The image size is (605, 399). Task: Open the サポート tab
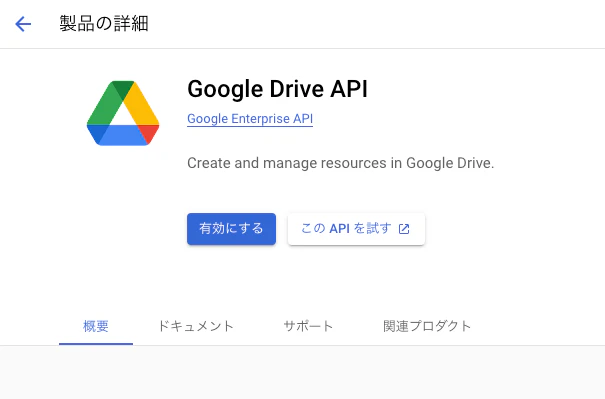[x=308, y=326]
